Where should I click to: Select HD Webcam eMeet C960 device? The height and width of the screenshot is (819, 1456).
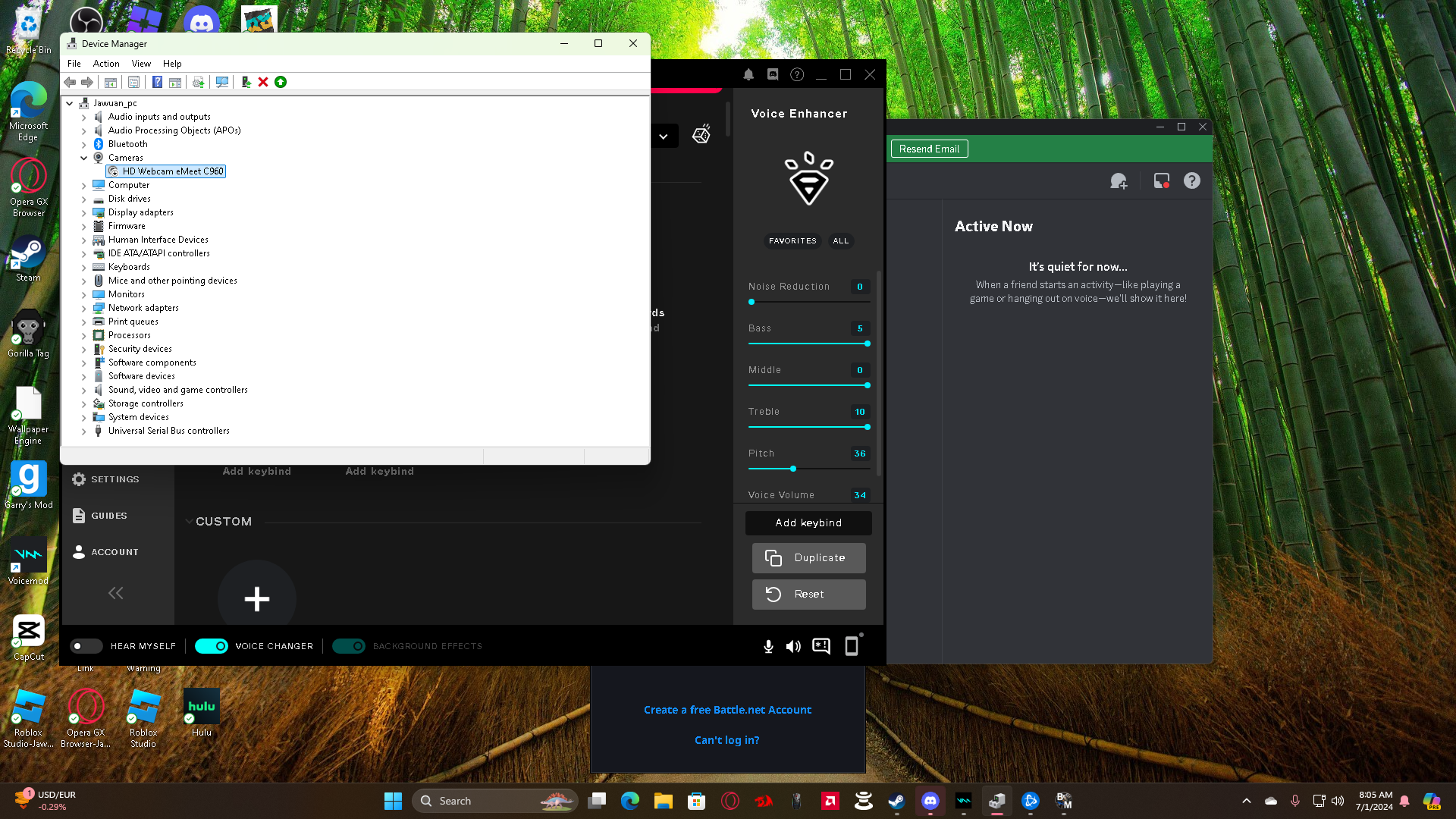(x=167, y=171)
